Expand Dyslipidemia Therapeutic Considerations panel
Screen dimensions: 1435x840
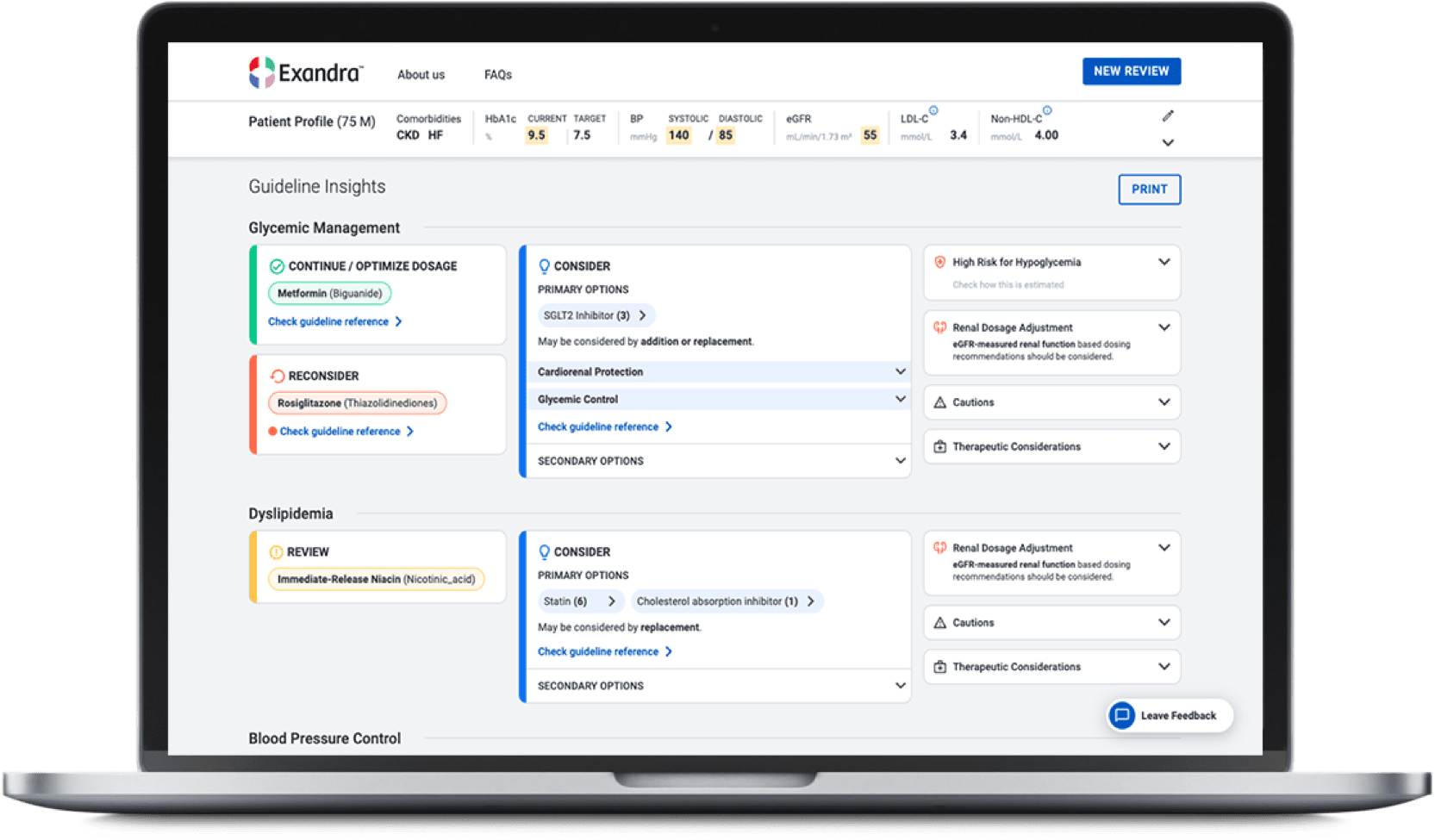[x=1164, y=667]
